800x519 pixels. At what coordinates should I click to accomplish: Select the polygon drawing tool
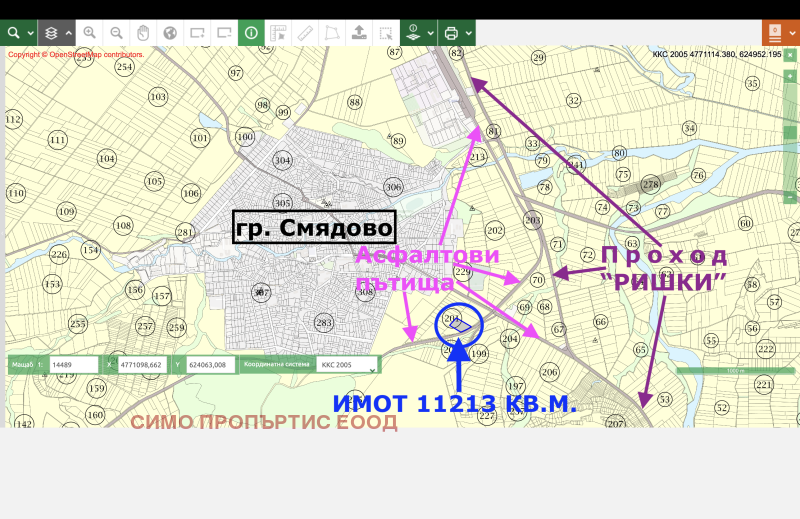click(332, 32)
